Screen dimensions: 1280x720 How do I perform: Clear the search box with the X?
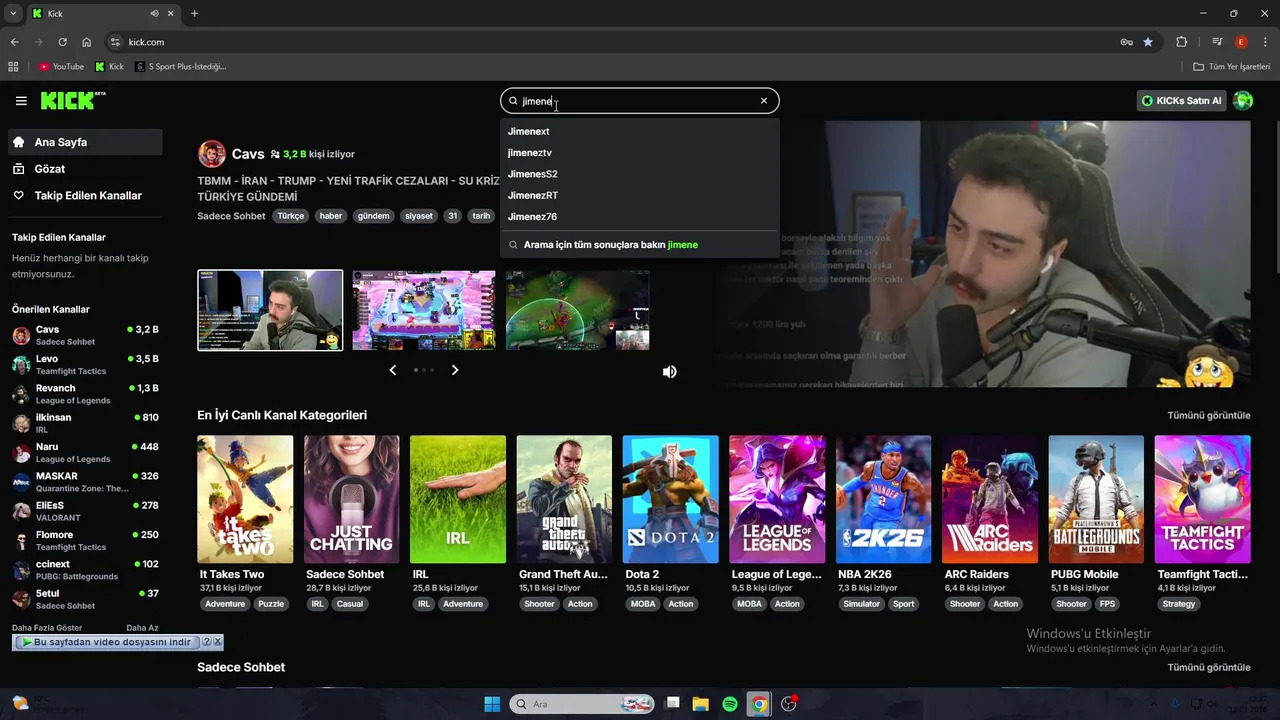764,101
